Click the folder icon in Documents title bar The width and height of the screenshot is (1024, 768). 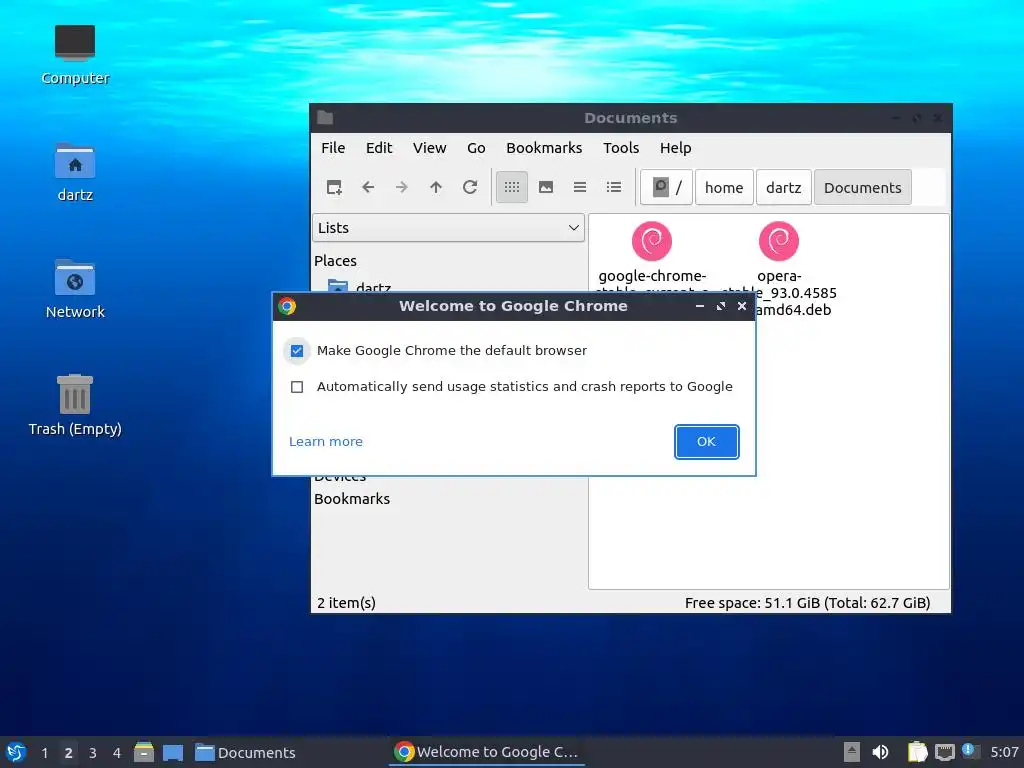(325, 118)
